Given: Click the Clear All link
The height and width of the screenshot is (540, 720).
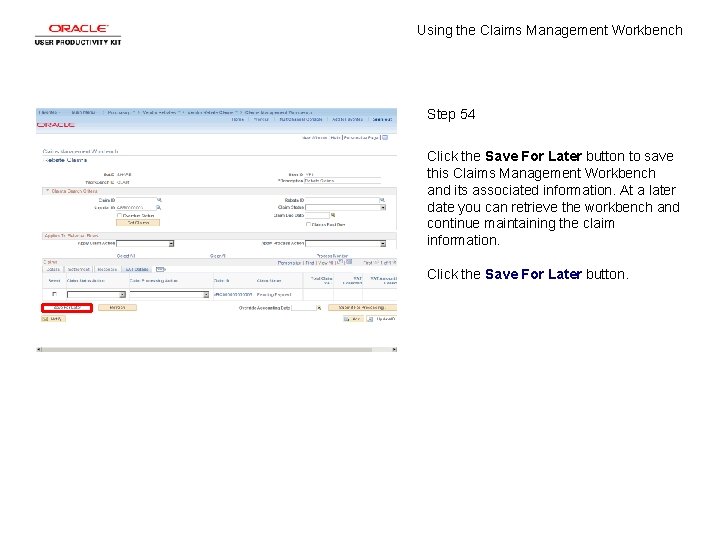Looking at the screenshot, I should click(218, 256).
